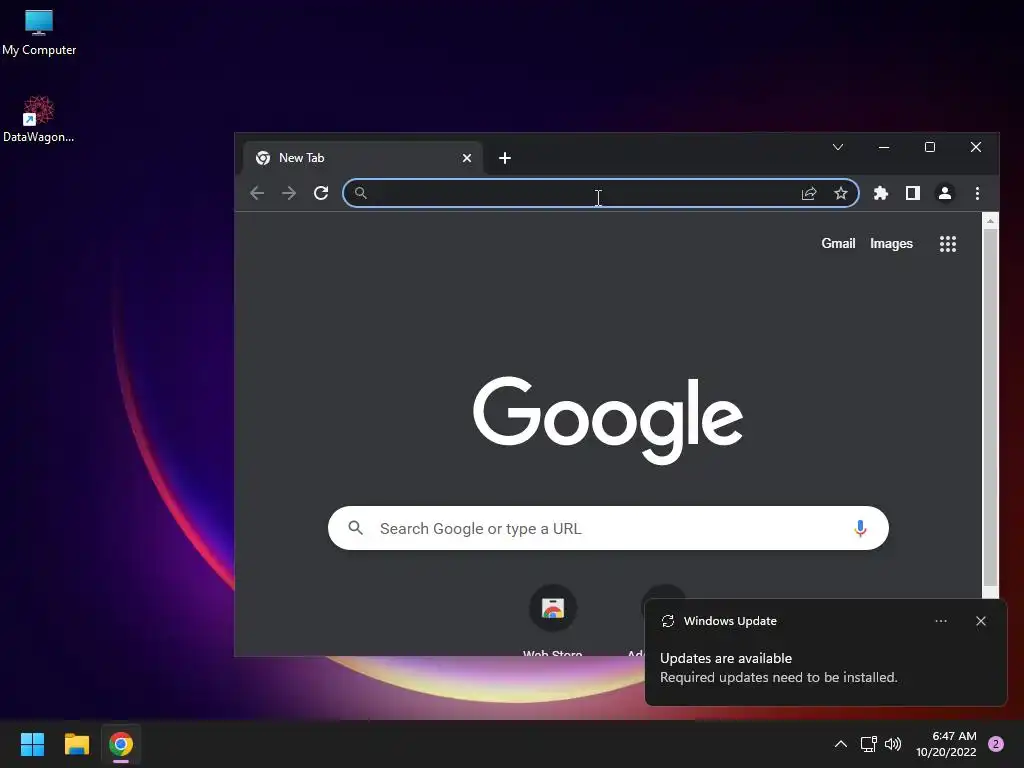Open Chrome side panel icon
This screenshot has width=1024, height=768.
coord(913,193)
